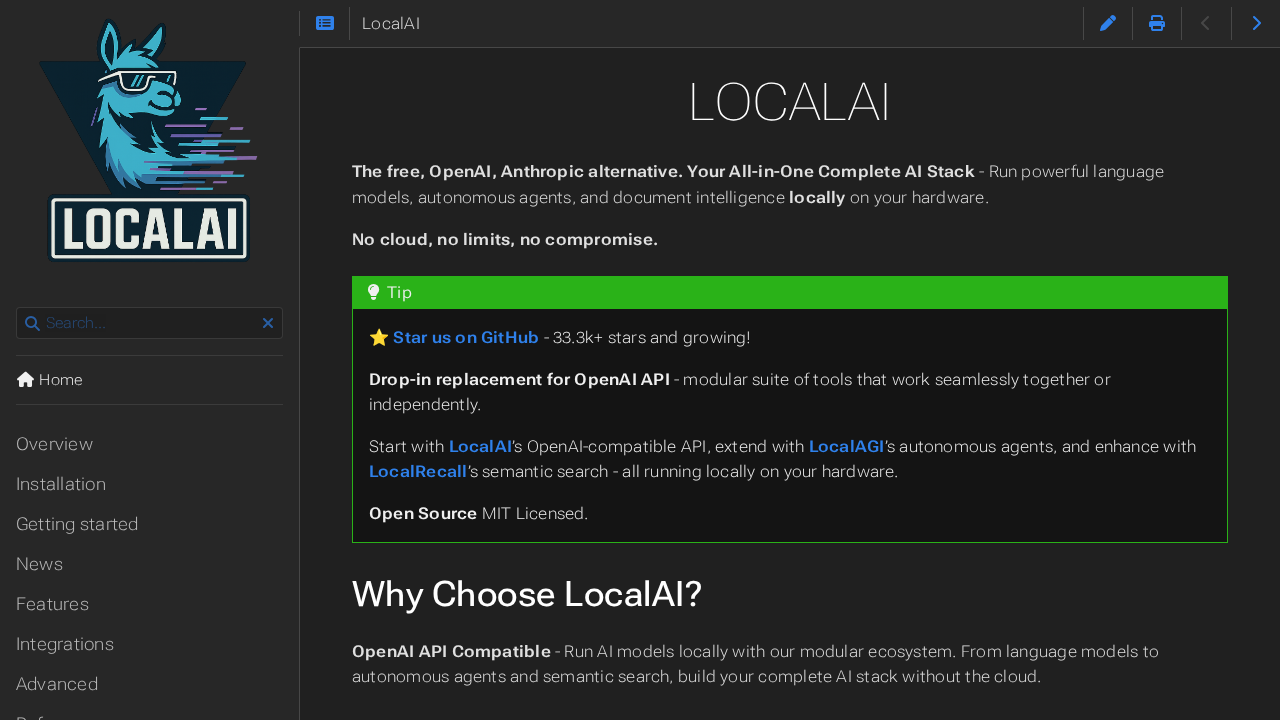
Task: Select the Integrations sidebar entry
Action: point(64,643)
